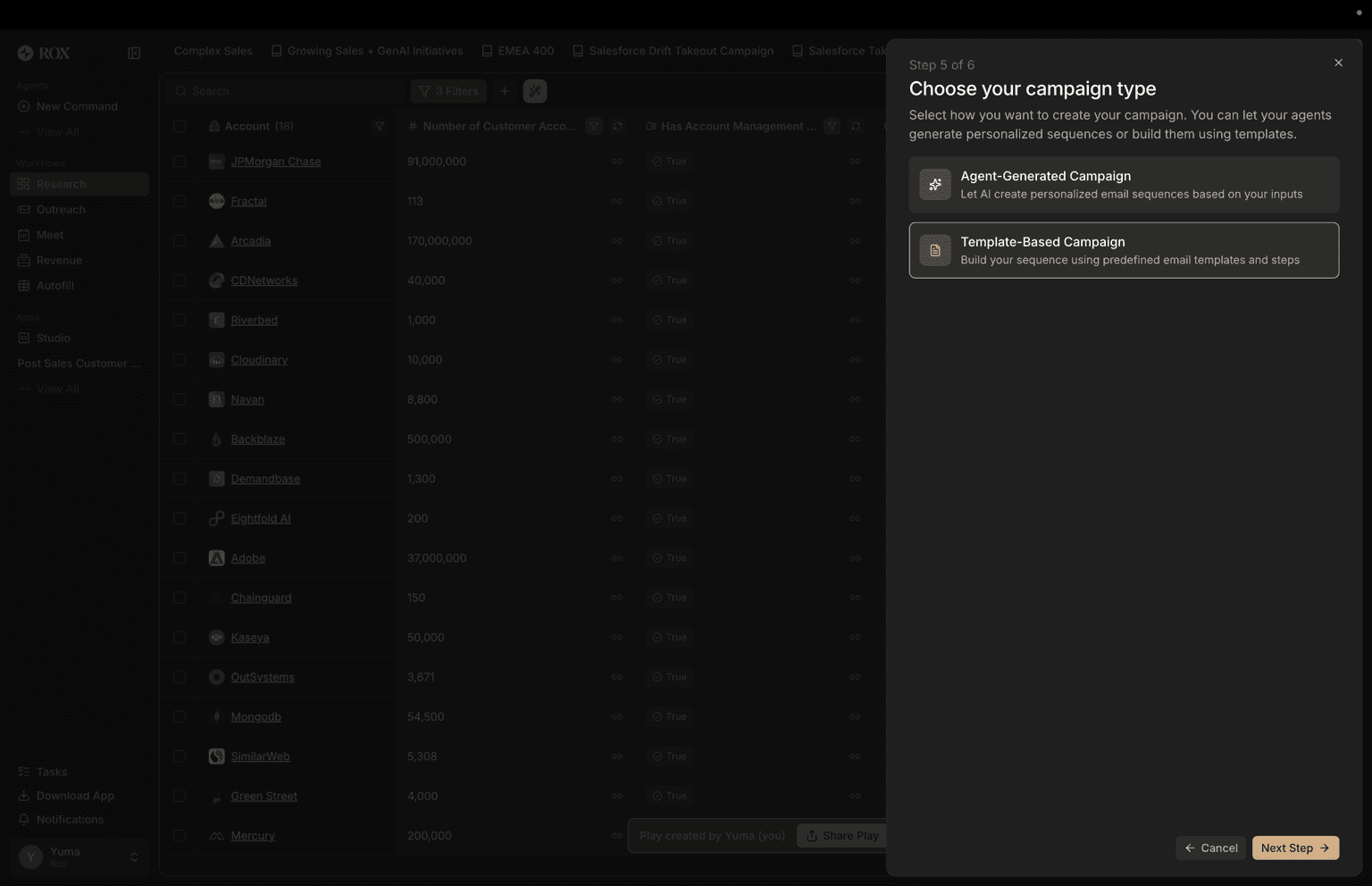1372x886 pixels.
Task: Click the Next Step button
Action: [1294, 848]
